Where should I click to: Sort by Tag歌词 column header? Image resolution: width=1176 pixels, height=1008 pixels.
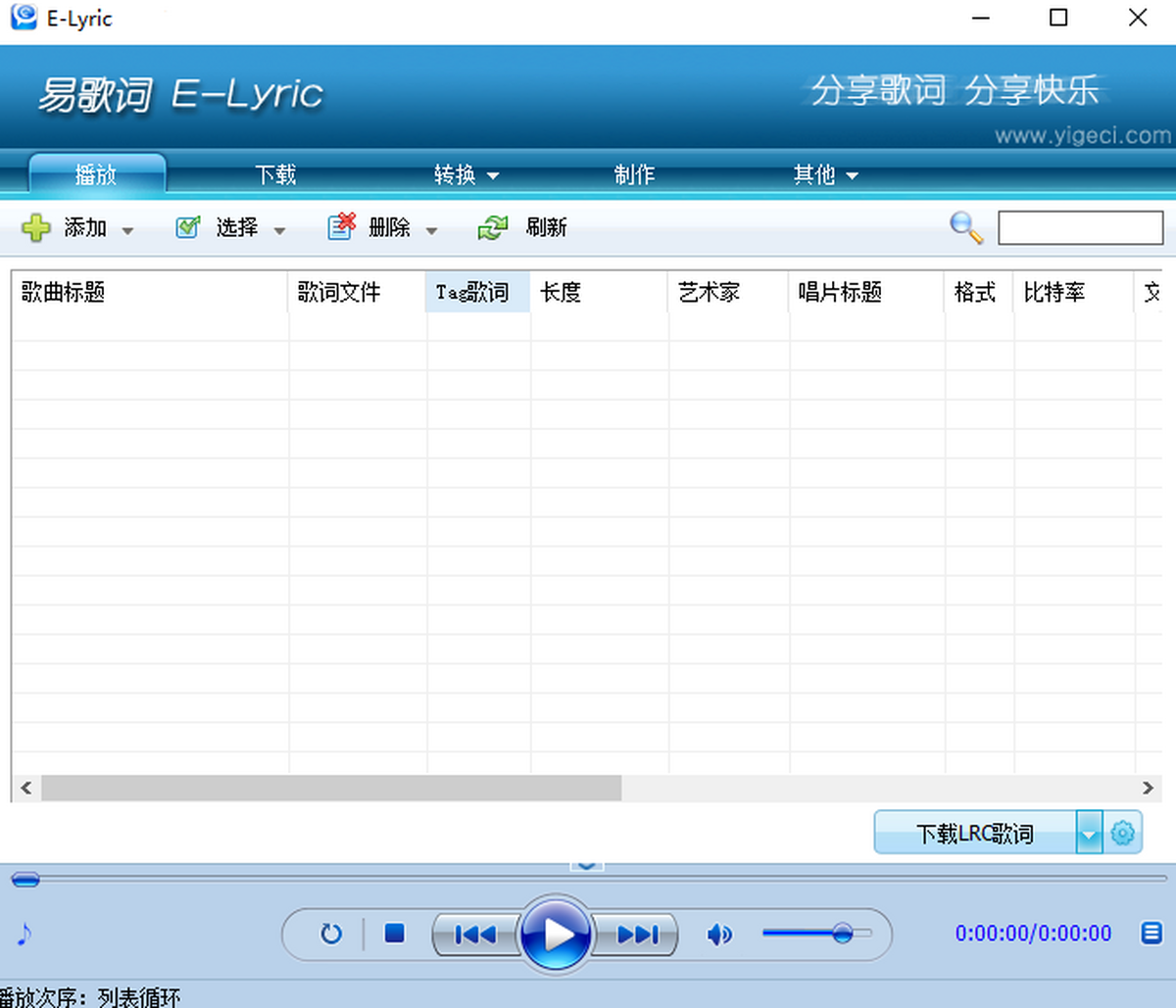tap(478, 292)
